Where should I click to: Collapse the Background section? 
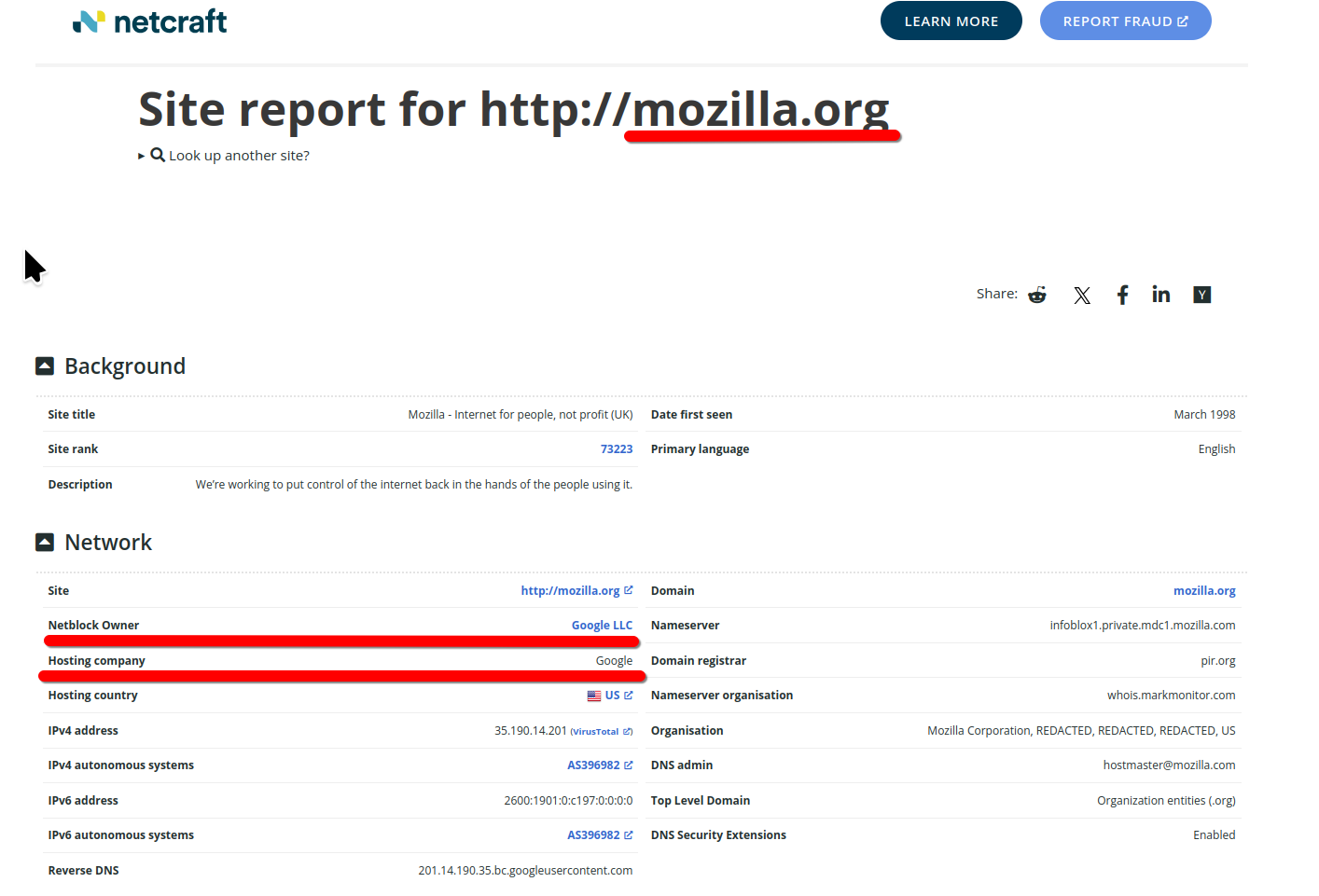45,366
